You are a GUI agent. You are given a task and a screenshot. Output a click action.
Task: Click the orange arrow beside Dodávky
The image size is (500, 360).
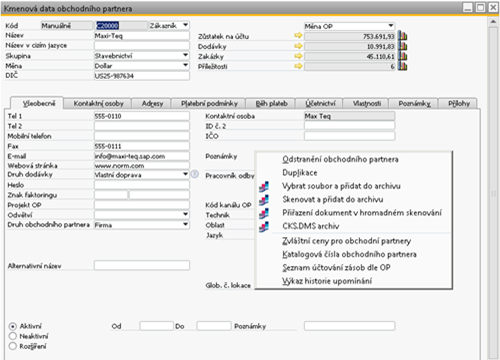[298, 46]
